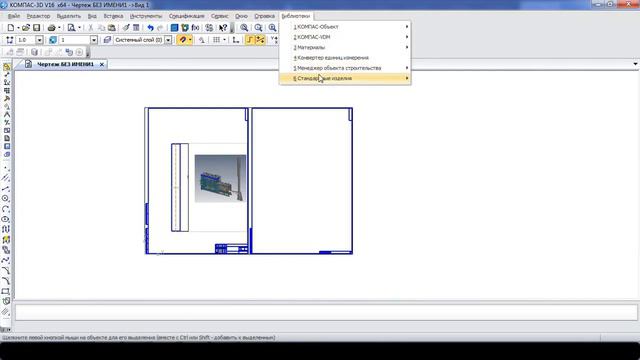Click the view state icon beside number 1

[x=53, y=40]
